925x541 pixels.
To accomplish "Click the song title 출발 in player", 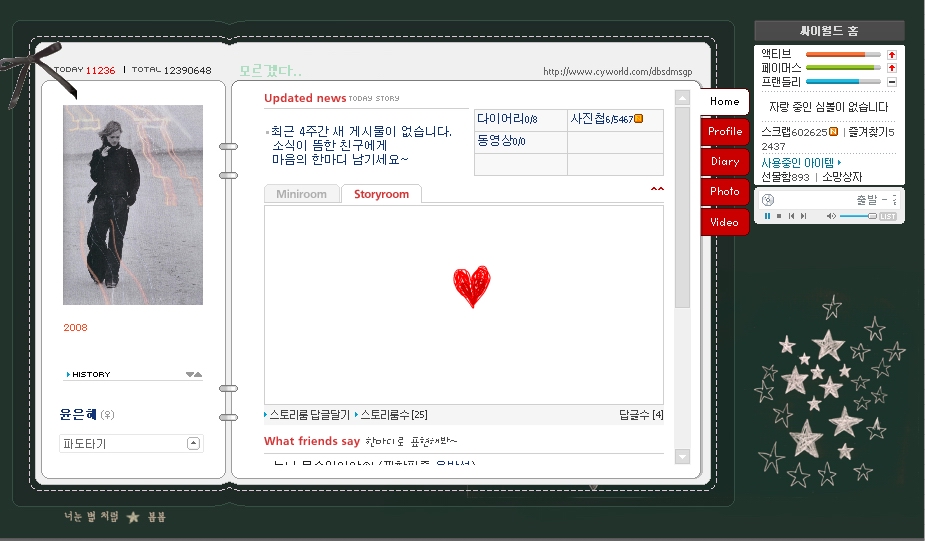I will click(867, 200).
